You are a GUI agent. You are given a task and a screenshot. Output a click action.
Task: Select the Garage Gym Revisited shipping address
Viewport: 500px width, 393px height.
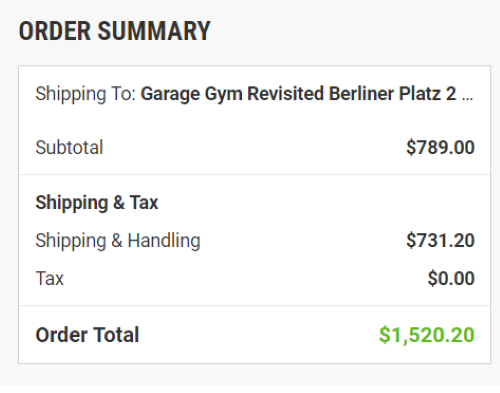(254, 94)
